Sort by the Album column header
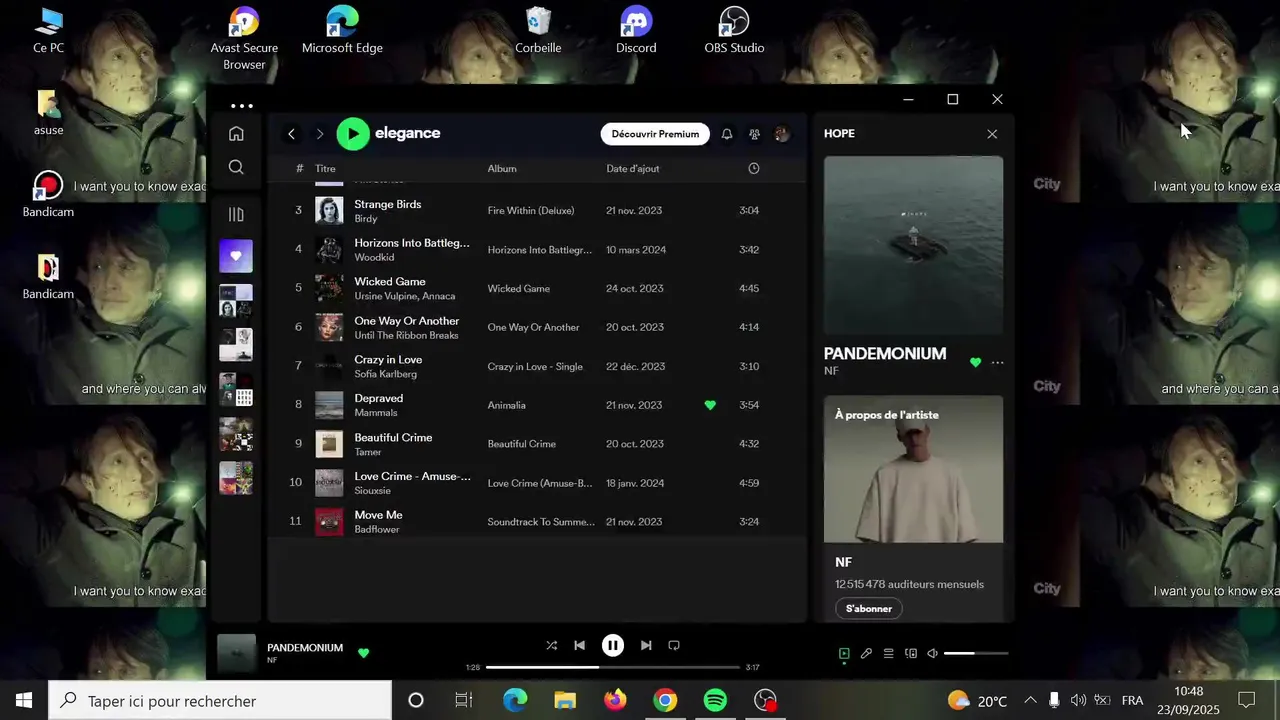1280x720 pixels. coord(502,169)
